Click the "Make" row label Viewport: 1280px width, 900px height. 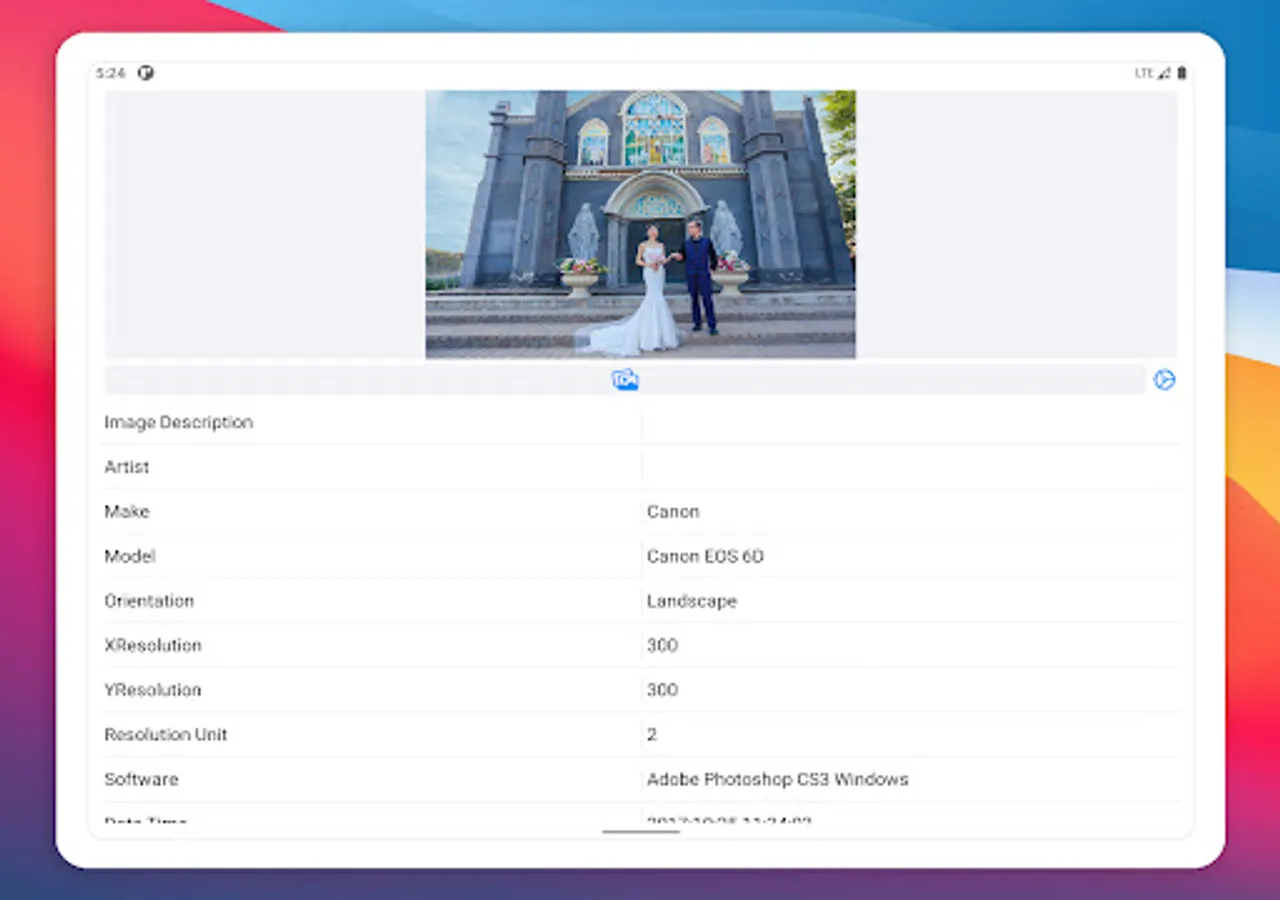click(x=127, y=512)
